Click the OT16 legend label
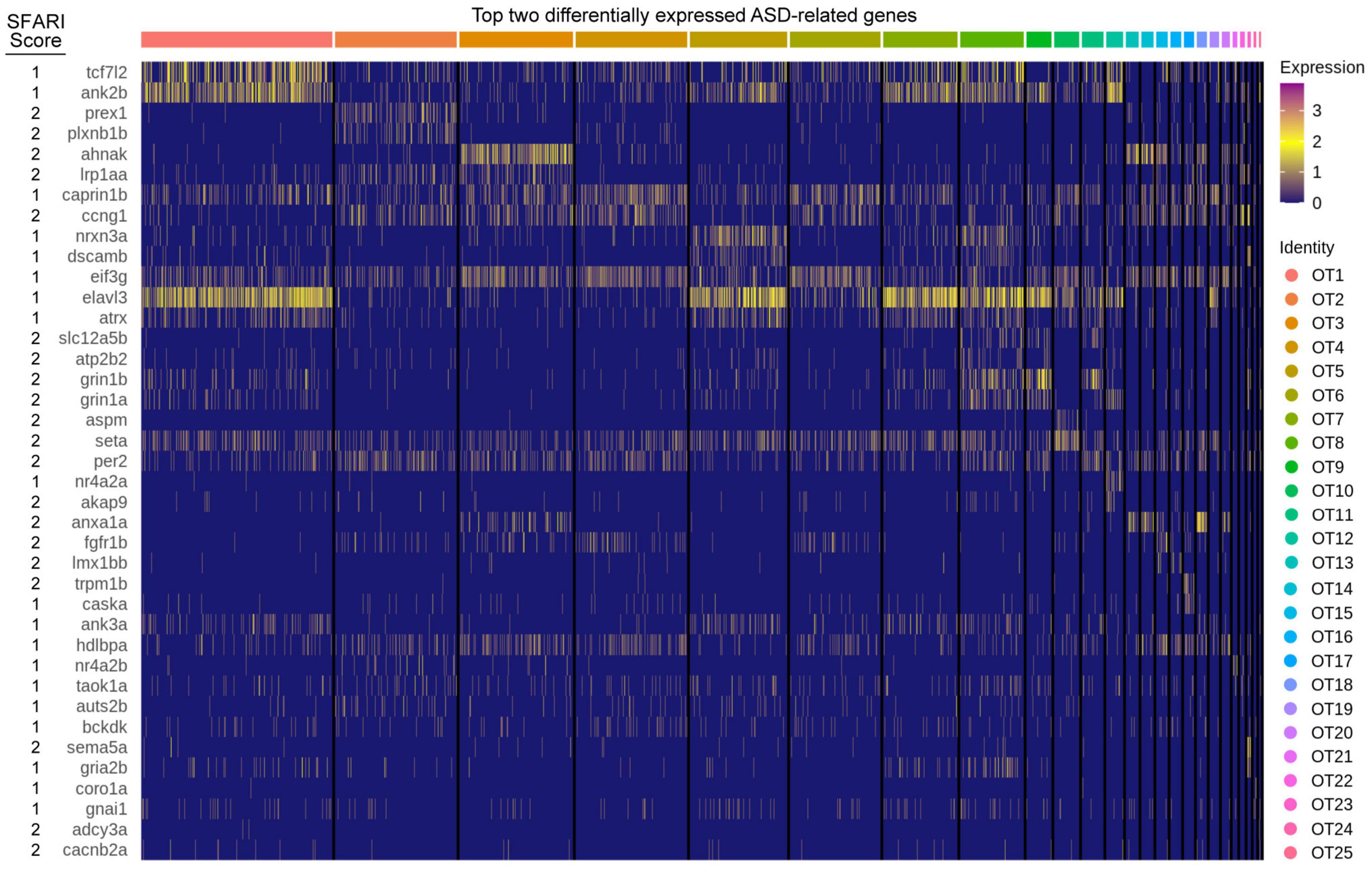Screen dimensions: 1372x870 (1332, 636)
